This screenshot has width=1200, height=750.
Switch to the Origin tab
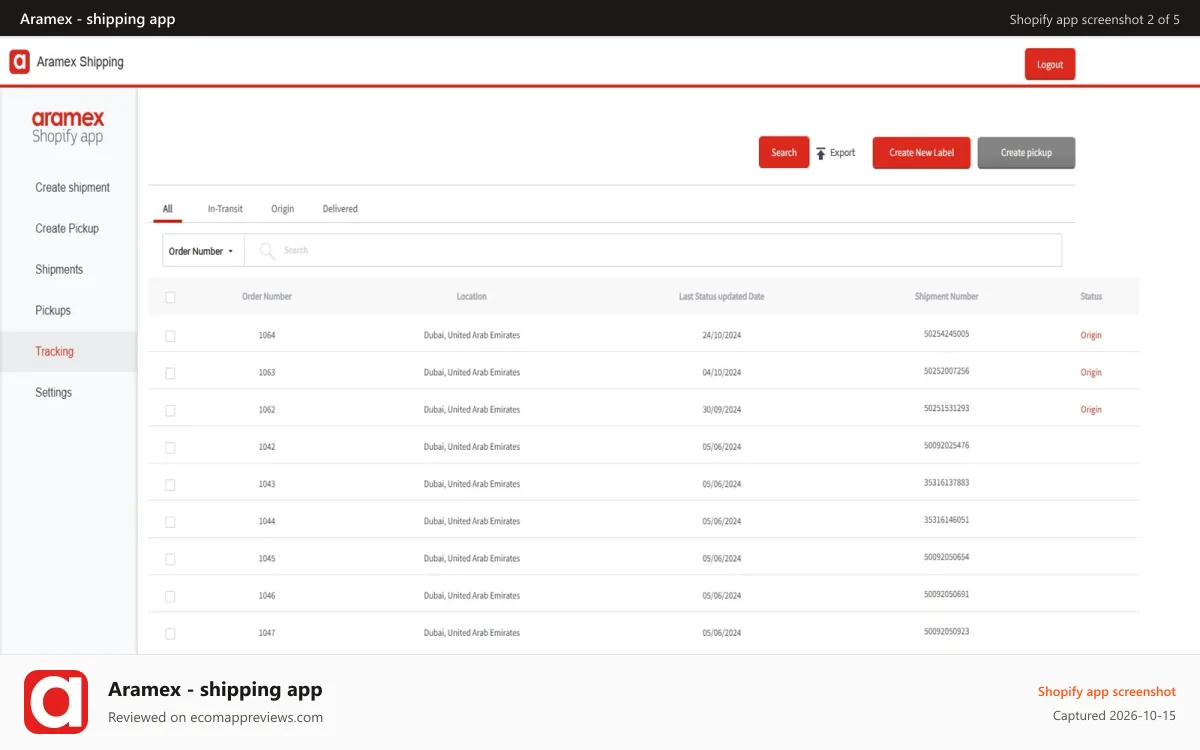pyautogui.click(x=283, y=209)
